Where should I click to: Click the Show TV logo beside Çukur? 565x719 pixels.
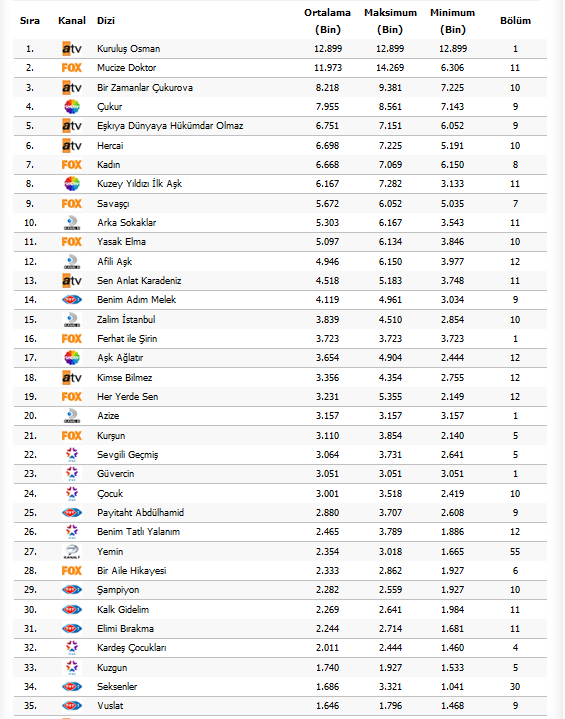pos(72,107)
